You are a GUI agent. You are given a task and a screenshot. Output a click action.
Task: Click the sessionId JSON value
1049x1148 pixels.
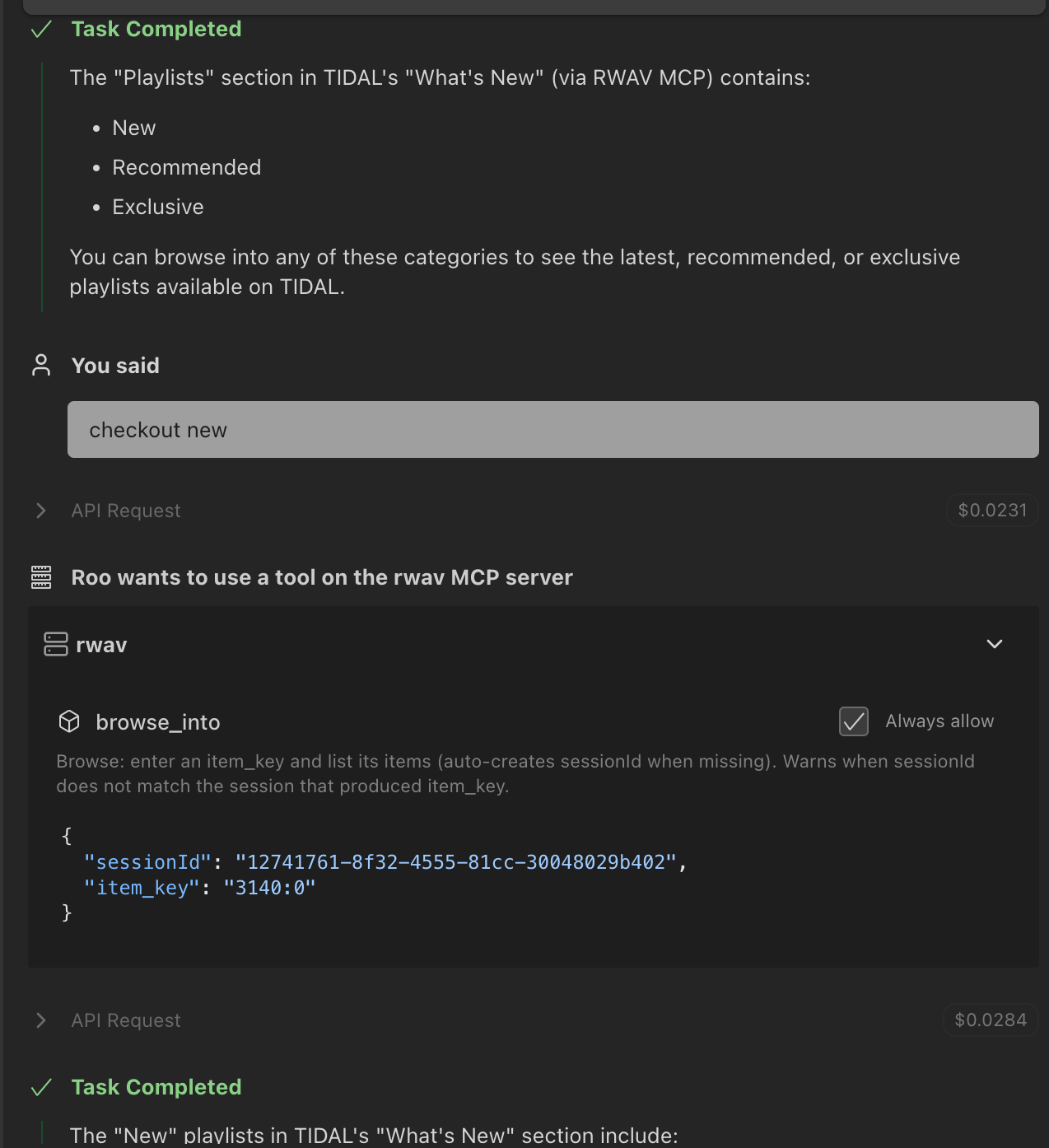click(455, 862)
